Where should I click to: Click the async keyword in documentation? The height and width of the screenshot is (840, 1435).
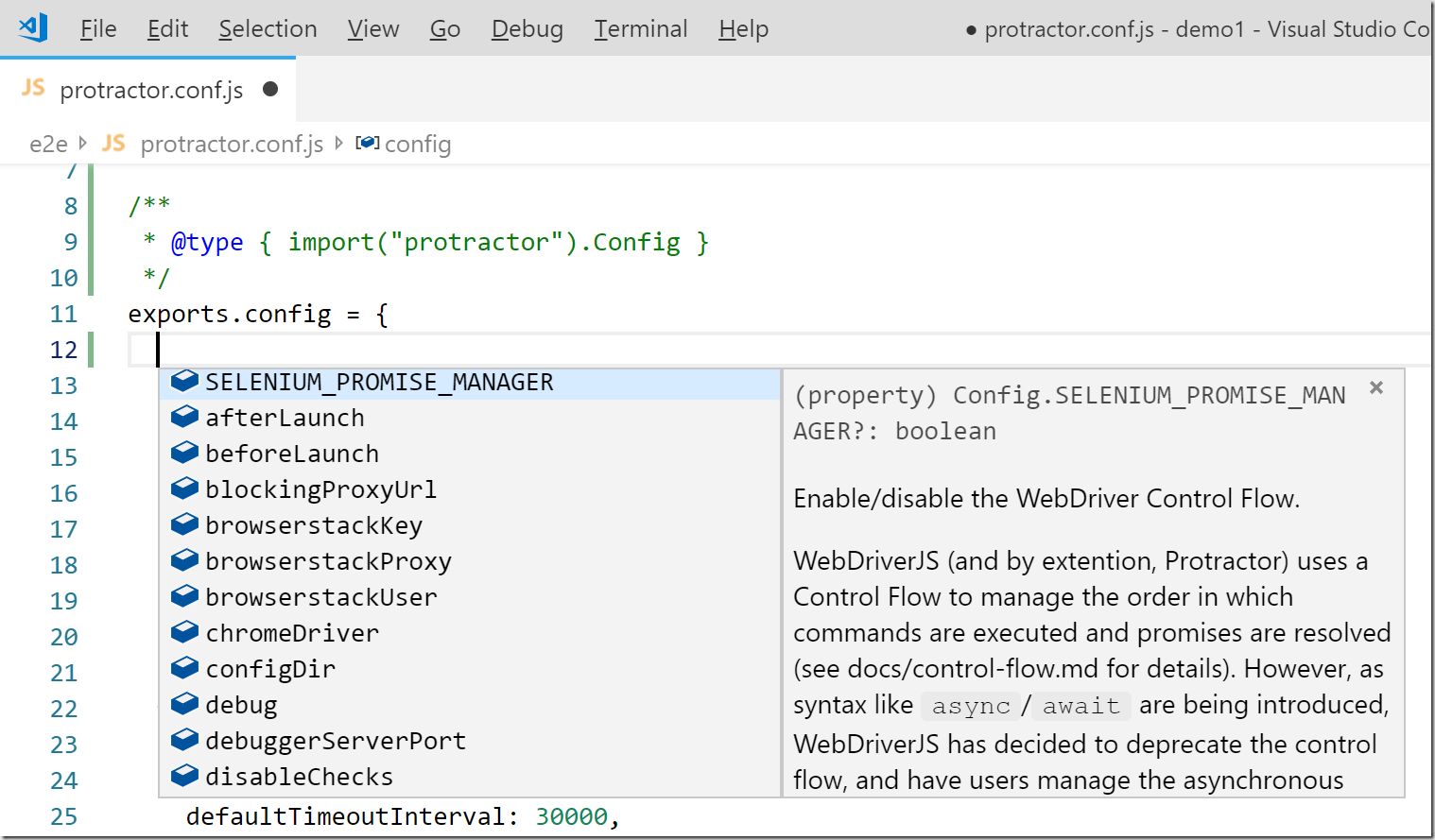(971, 706)
